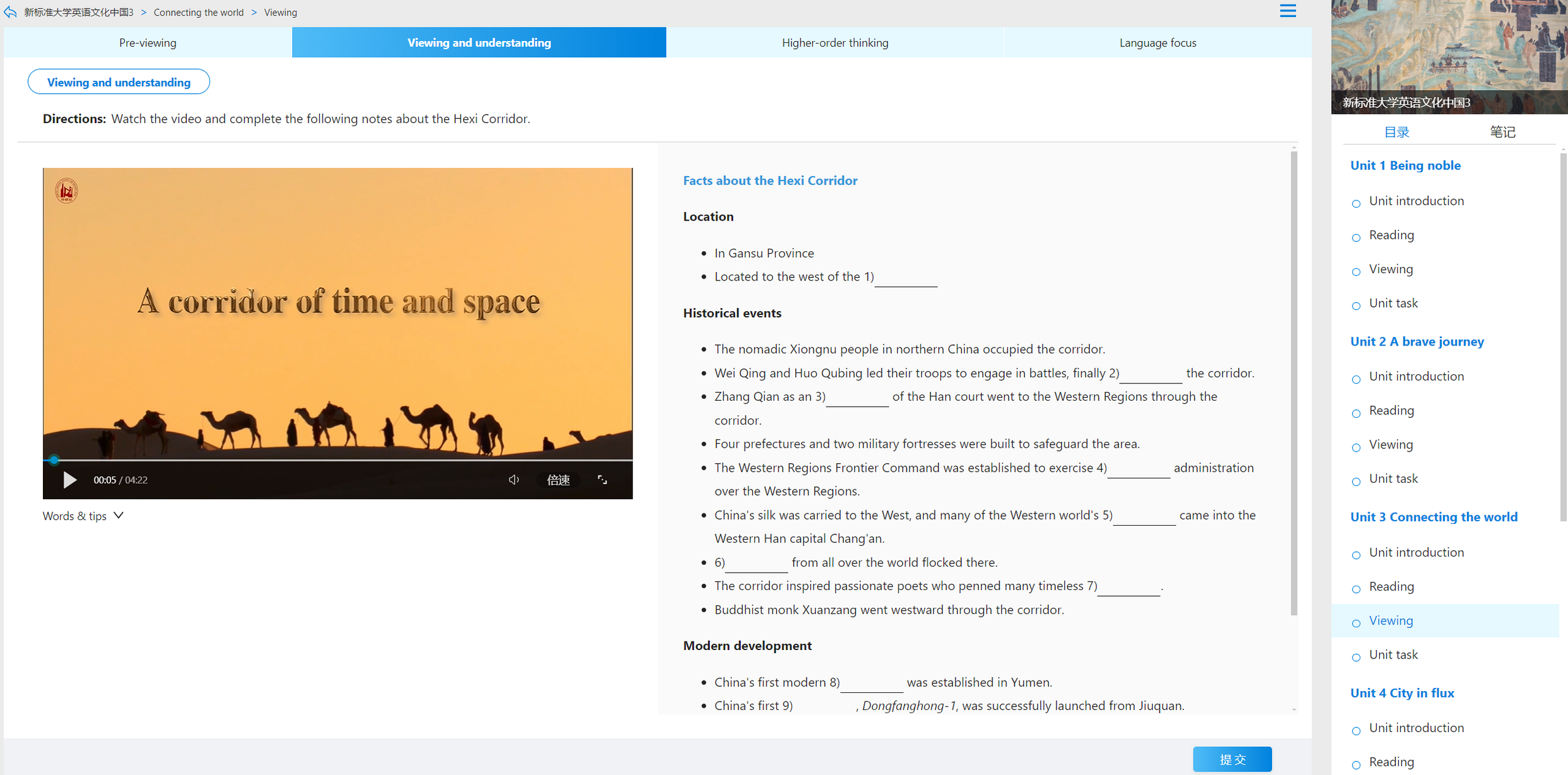The image size is (1568, 775).
Task: Open the 倍速 playback speed control
Action: 558,480
